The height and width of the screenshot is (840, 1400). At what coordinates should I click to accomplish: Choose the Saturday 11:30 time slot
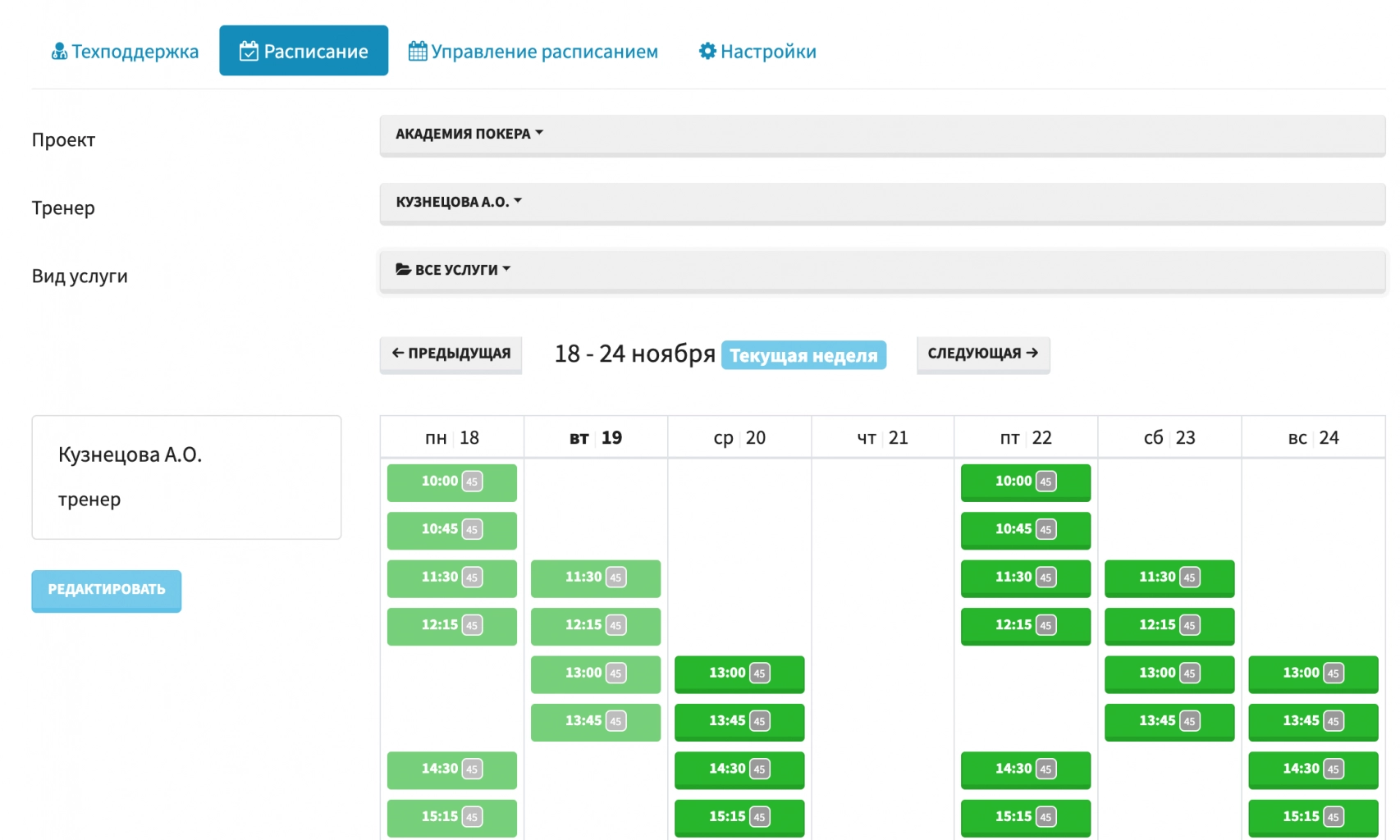click(x=1169, y=577)
